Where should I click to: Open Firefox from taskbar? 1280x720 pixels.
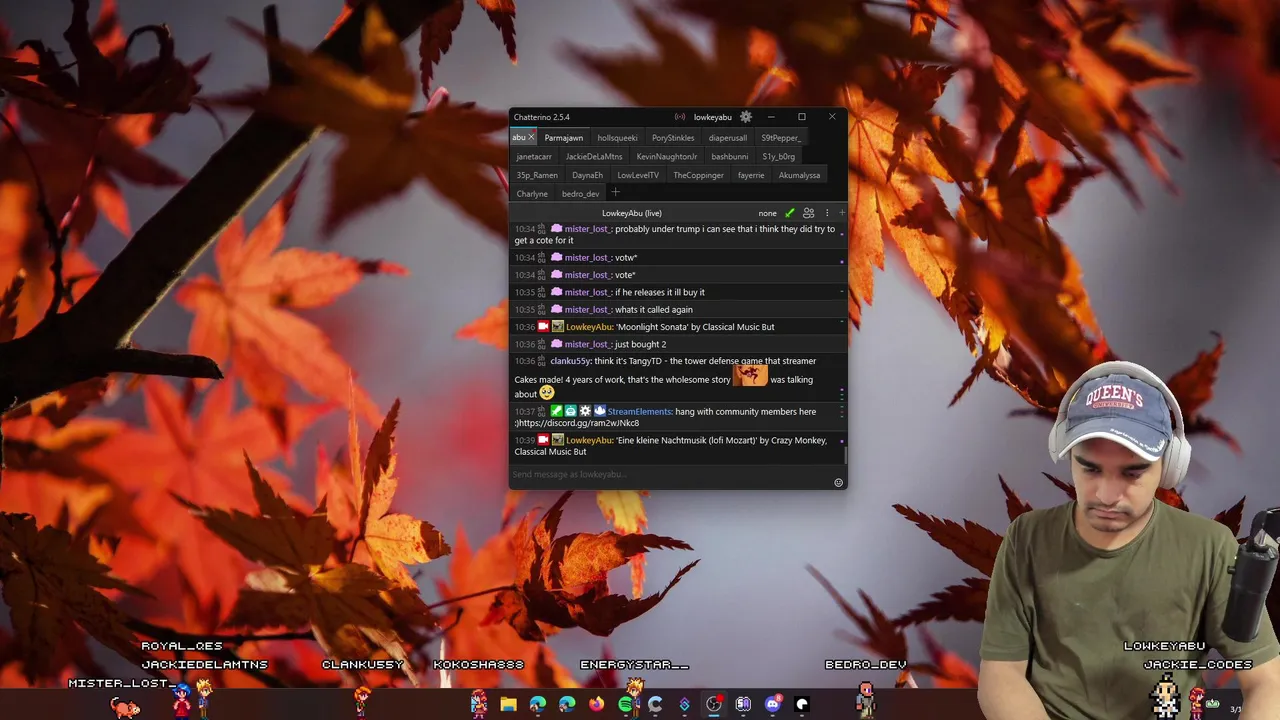597,704
